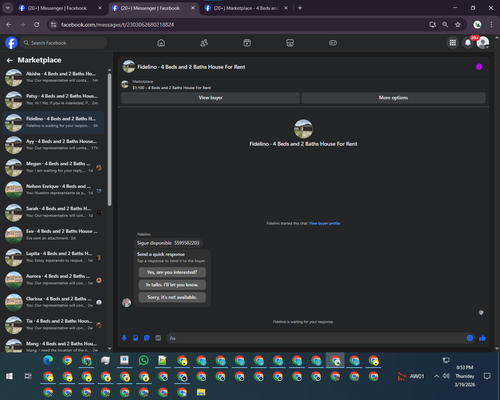Viewport: 500px width, 400px height.
Task: Open the purple conversation information icon
Action: point(479,67)
